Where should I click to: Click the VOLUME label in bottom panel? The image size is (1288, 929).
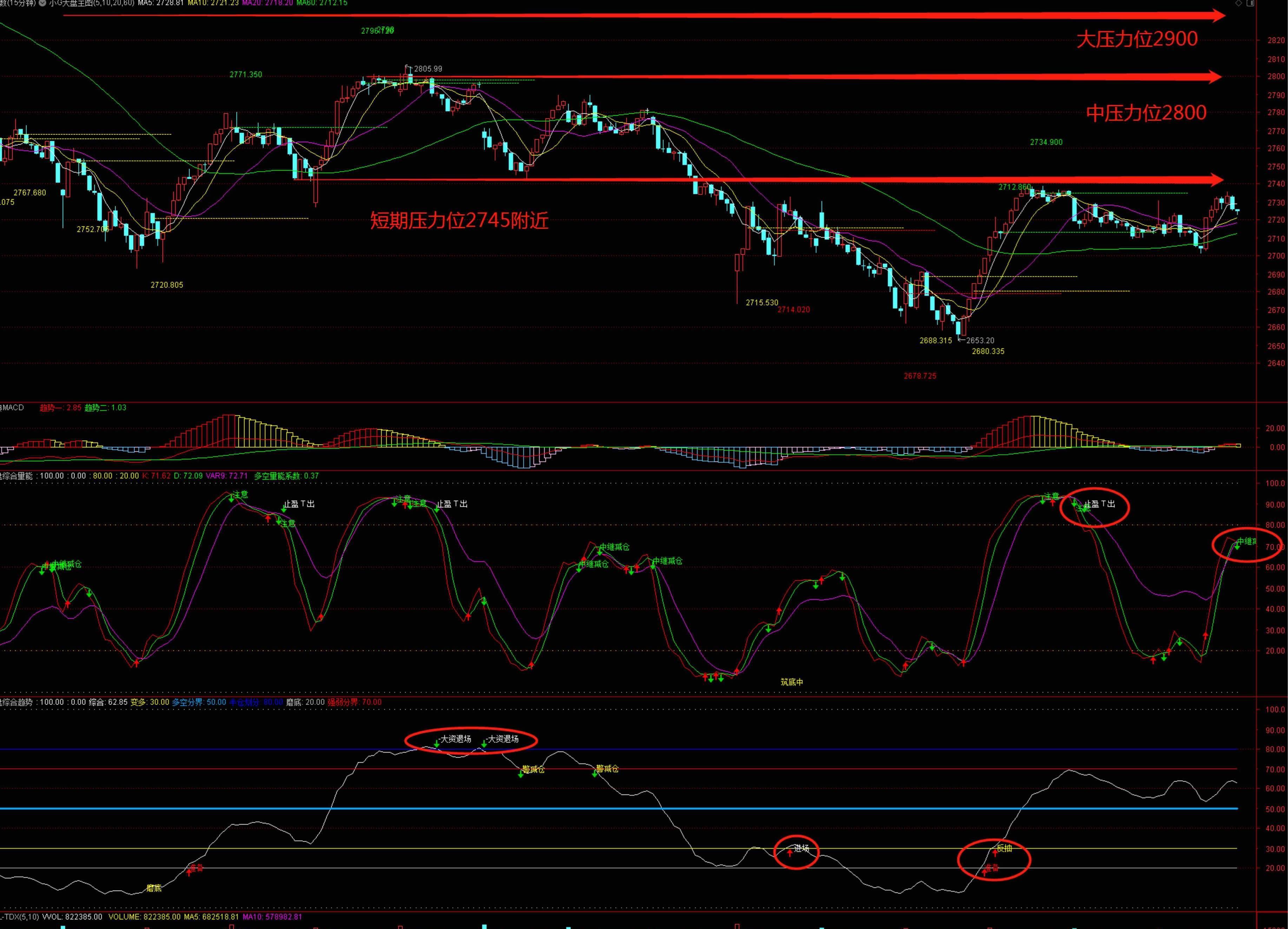124,917
